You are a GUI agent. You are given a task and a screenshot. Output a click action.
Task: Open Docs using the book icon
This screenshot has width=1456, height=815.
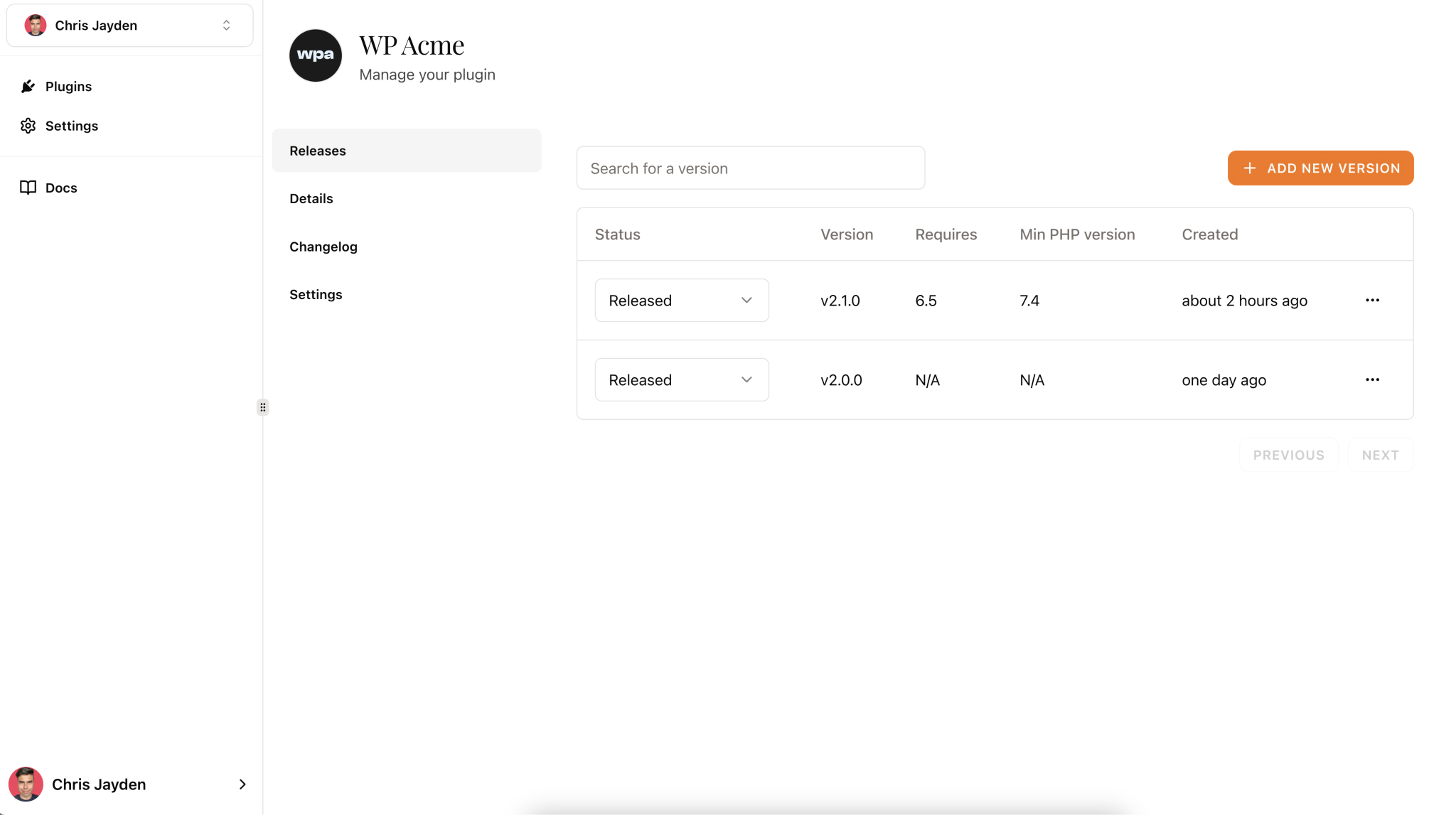[28, 187]
